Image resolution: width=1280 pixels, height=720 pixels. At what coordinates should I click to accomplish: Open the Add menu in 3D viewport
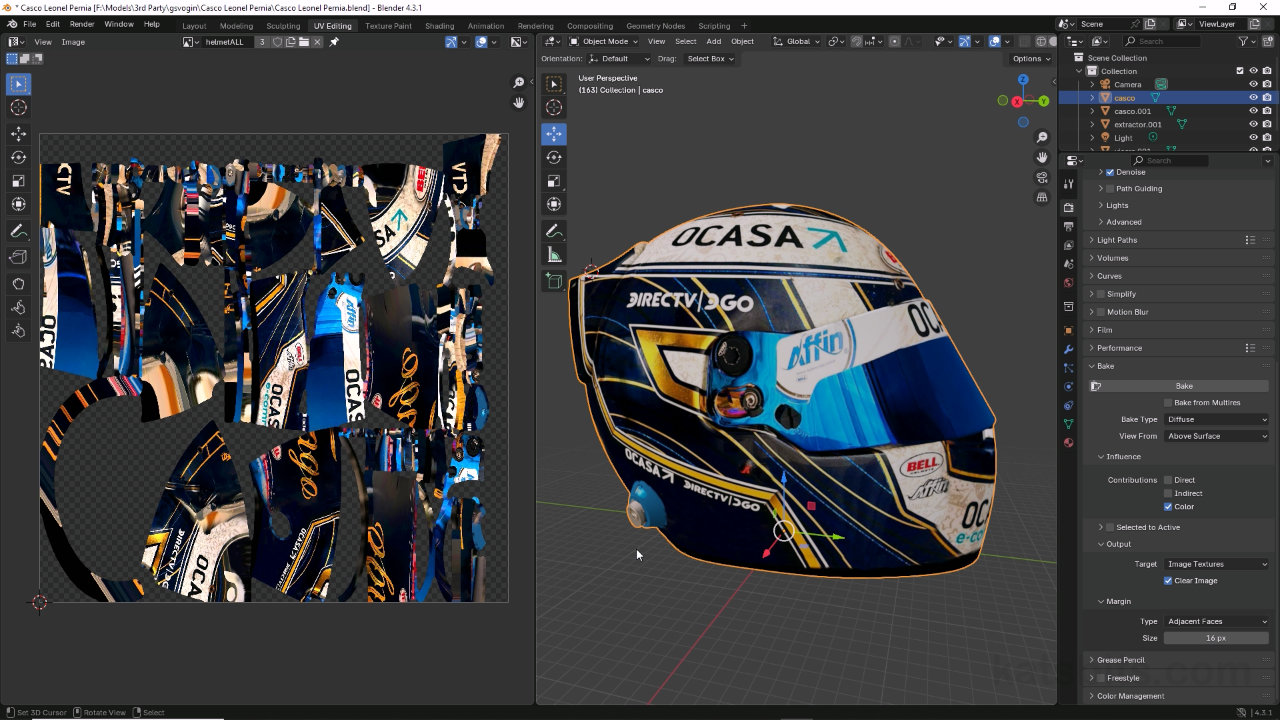point(713,41)
